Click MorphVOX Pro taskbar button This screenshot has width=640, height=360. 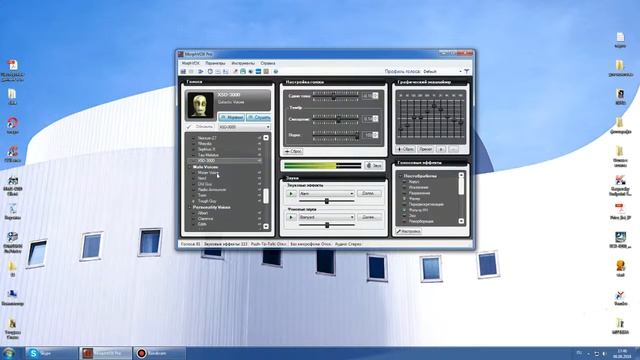pos(105,353)
